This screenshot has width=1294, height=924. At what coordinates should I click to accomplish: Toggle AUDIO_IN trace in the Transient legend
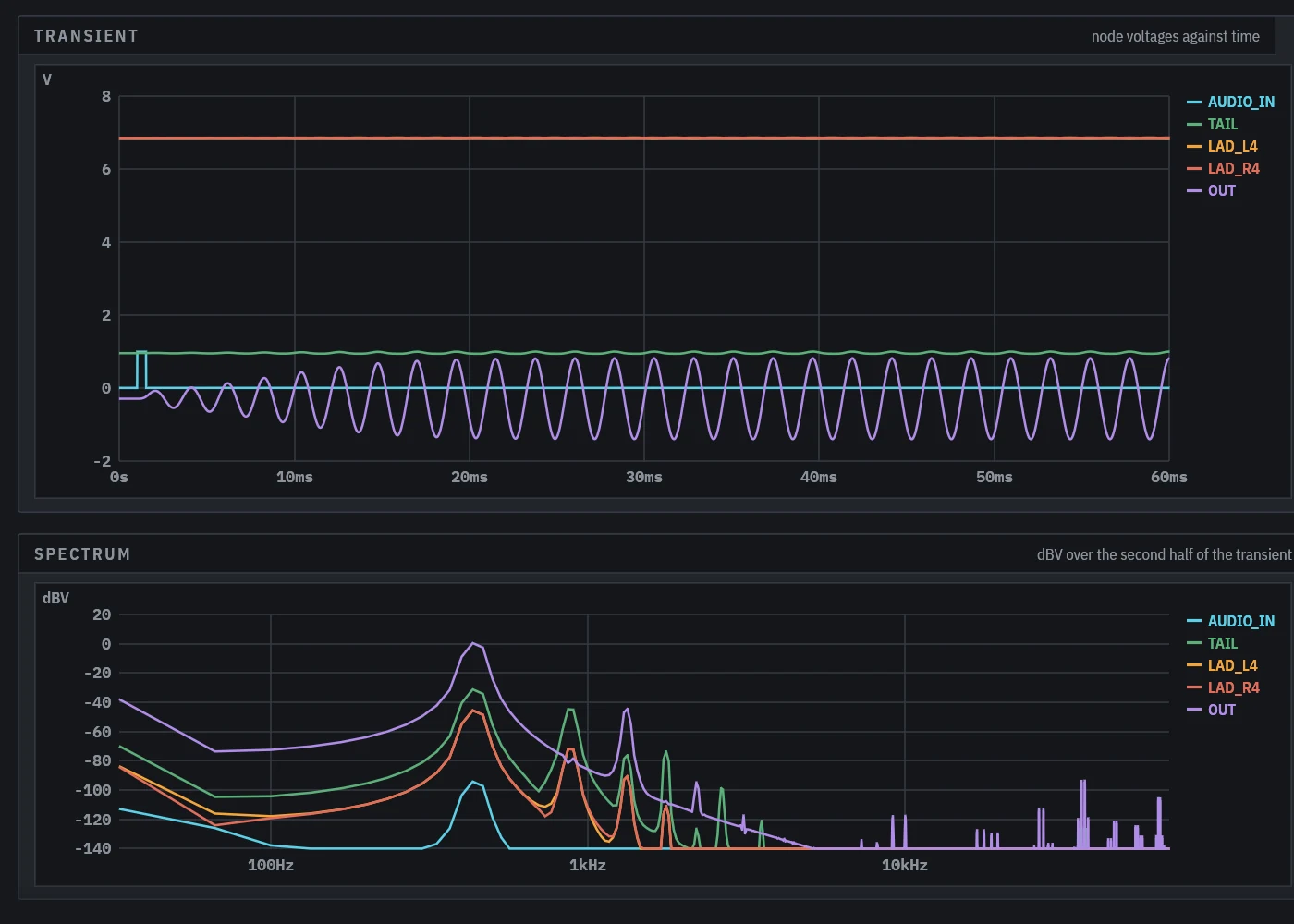pos(1230,102)
